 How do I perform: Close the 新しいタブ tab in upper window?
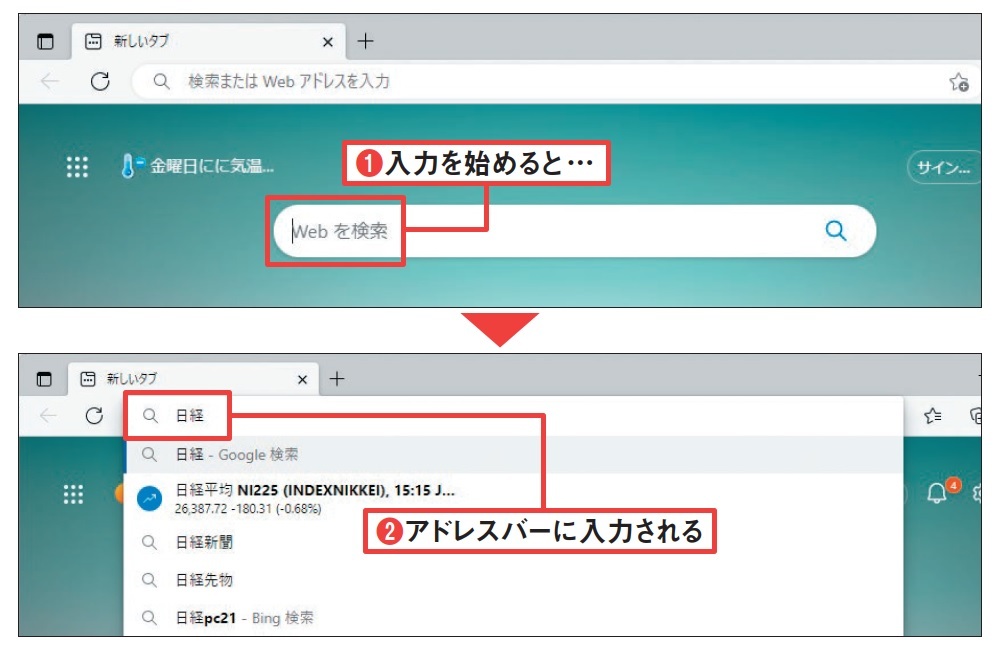(x=327, y=42)
